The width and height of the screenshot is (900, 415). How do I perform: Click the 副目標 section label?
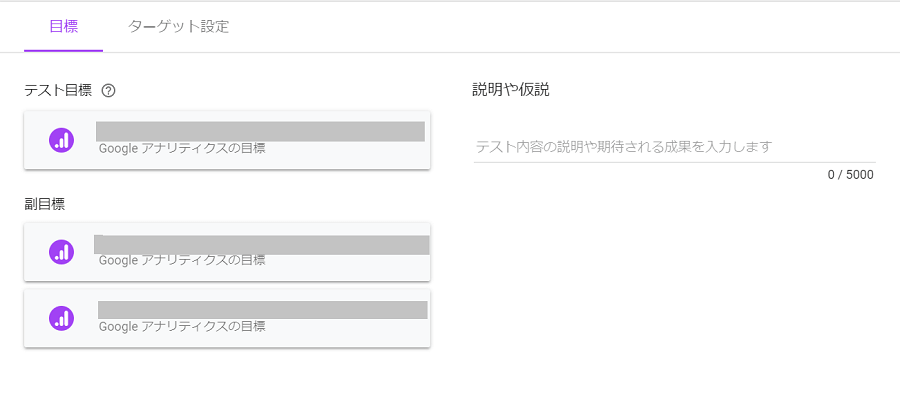point(44,205)
